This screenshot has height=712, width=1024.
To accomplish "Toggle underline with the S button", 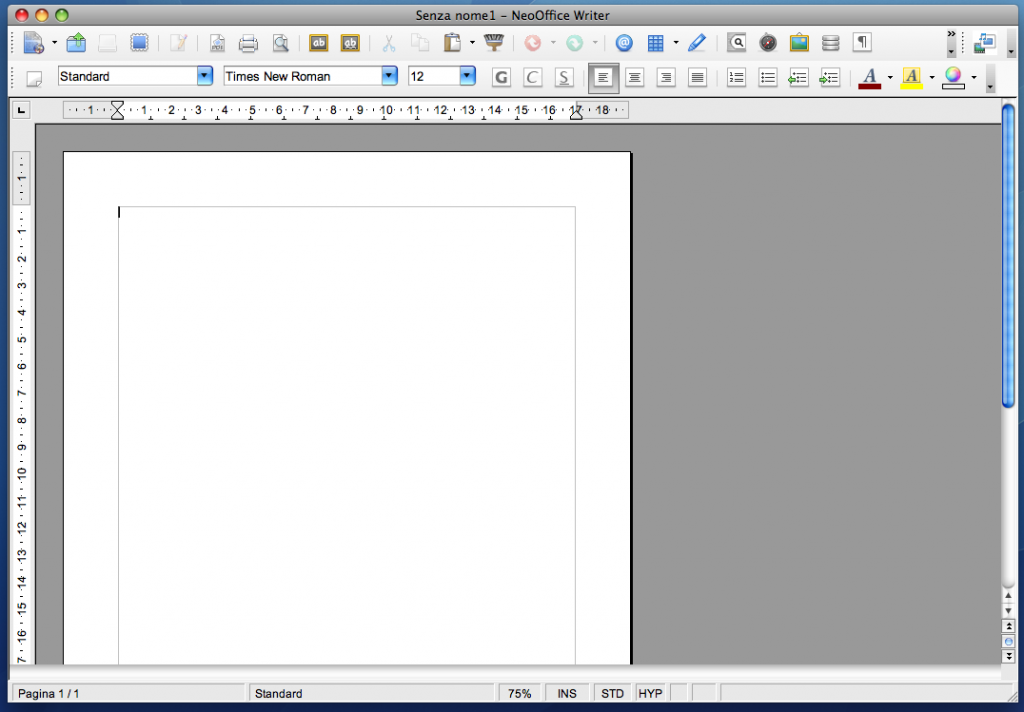I will [564, 78].
